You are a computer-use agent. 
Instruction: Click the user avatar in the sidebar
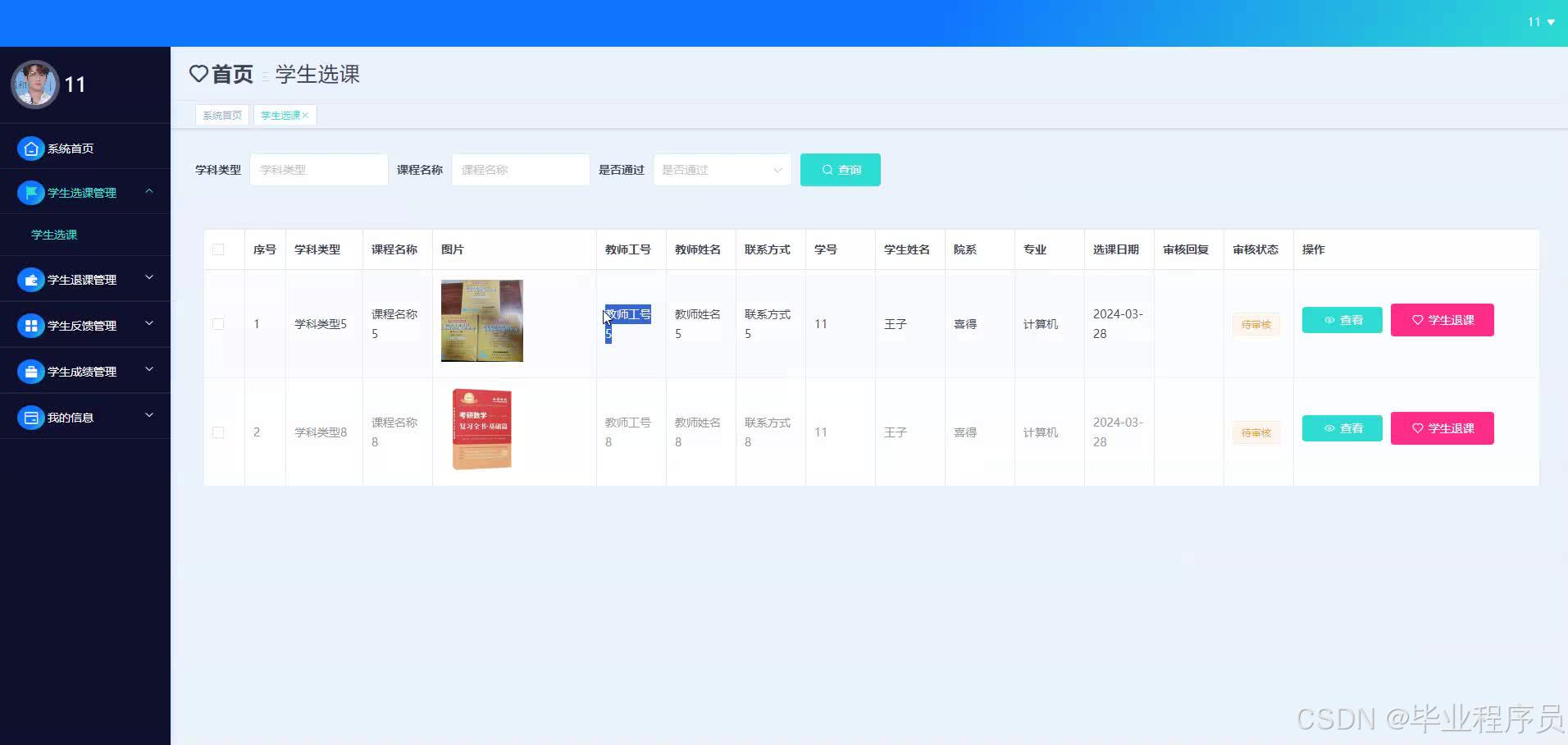34,85
